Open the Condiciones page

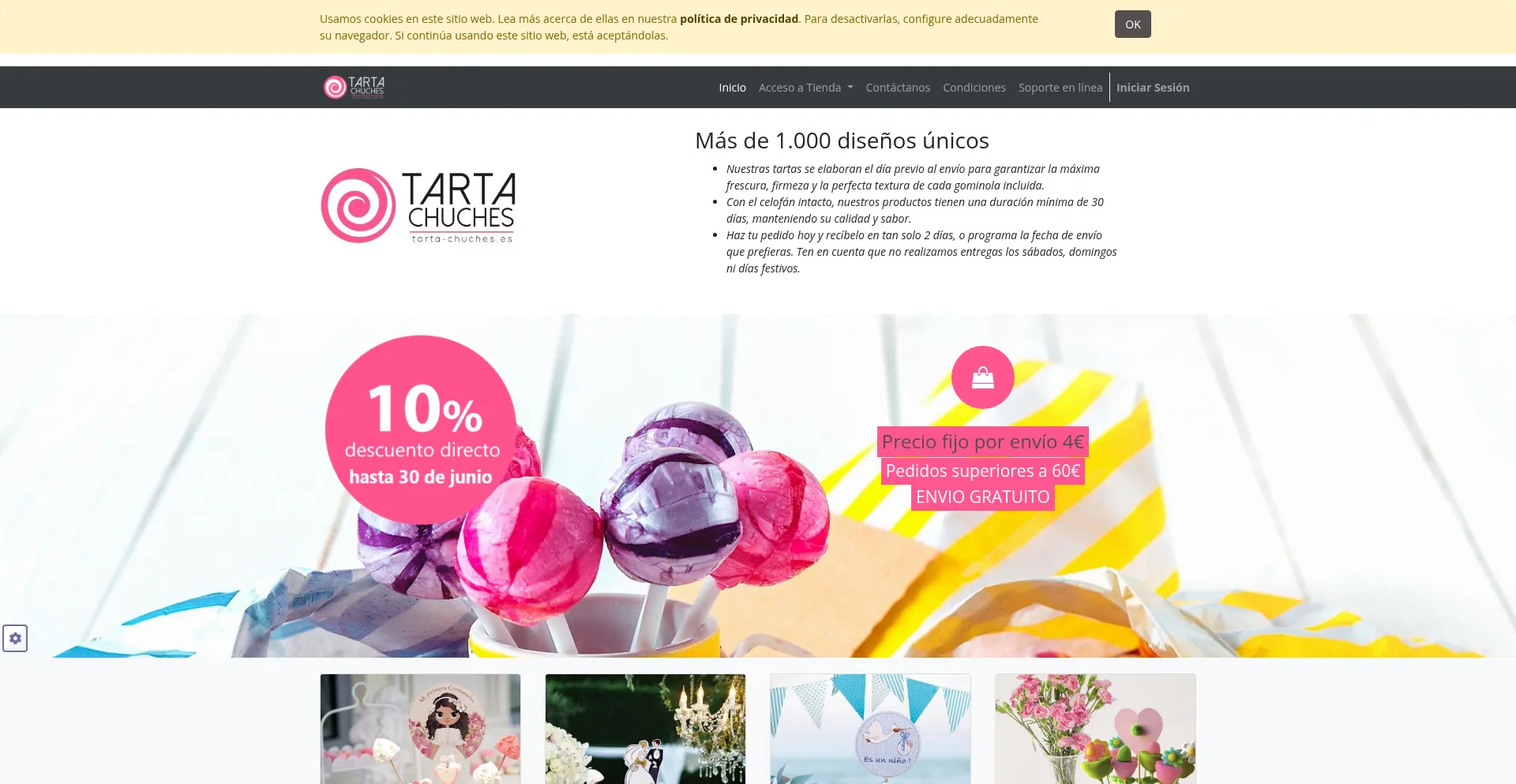click(x=974, y=88)
